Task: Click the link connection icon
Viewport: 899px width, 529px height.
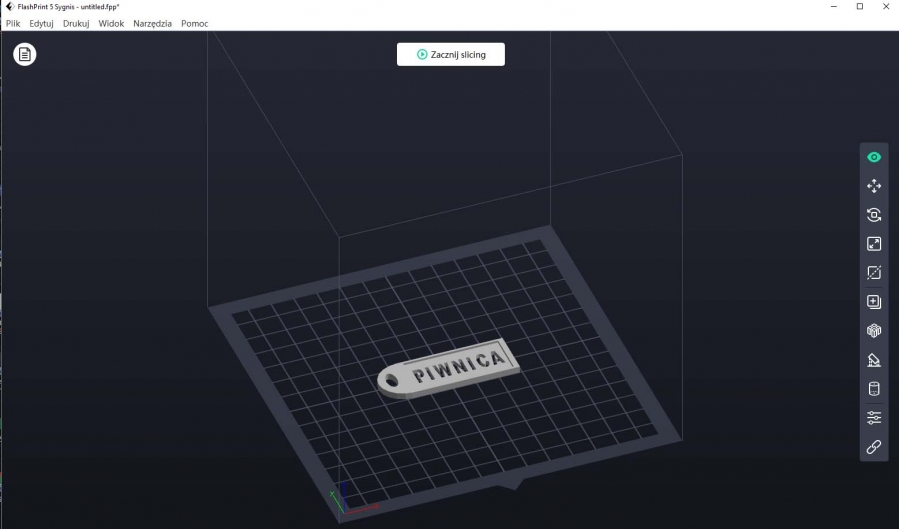Action: [874, 446]
